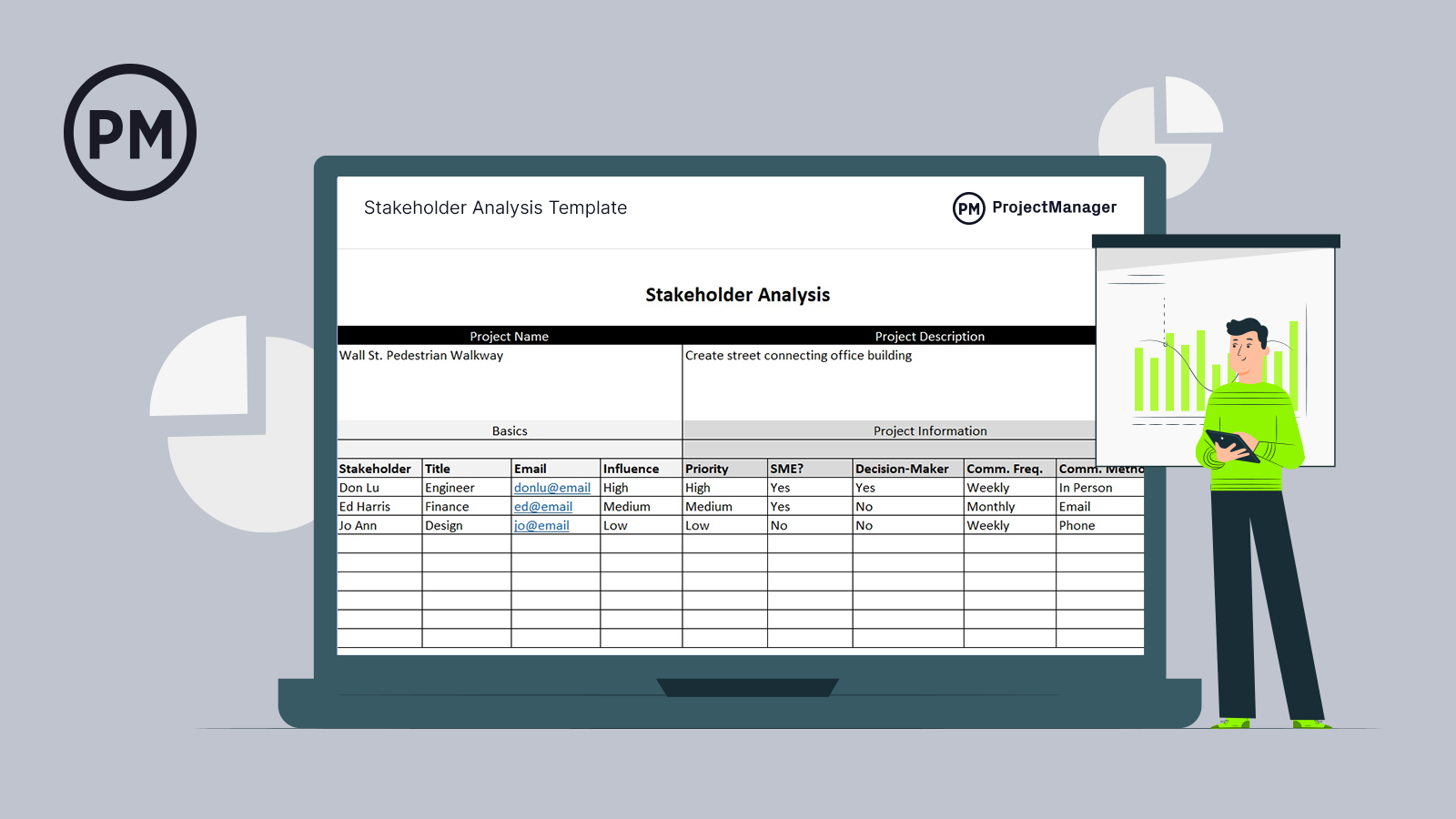1456x819 pixels.
Task: Select No in Ed Harris's Decision-Maker cell
Action: click(x=863, y=506)
